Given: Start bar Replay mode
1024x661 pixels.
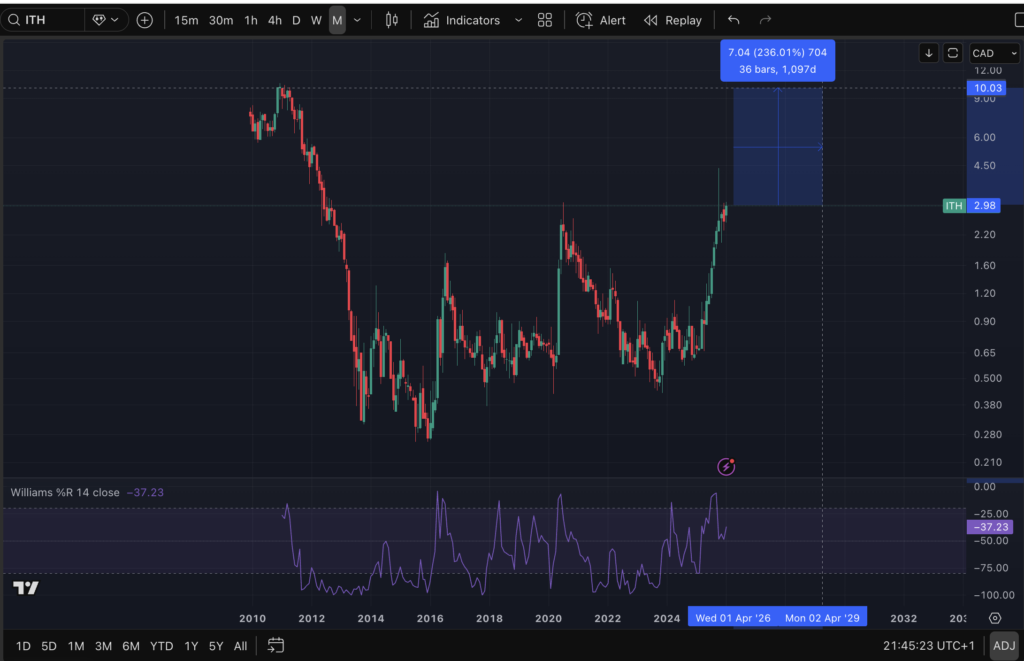Looking at the screenshot, I should point(673,20).
